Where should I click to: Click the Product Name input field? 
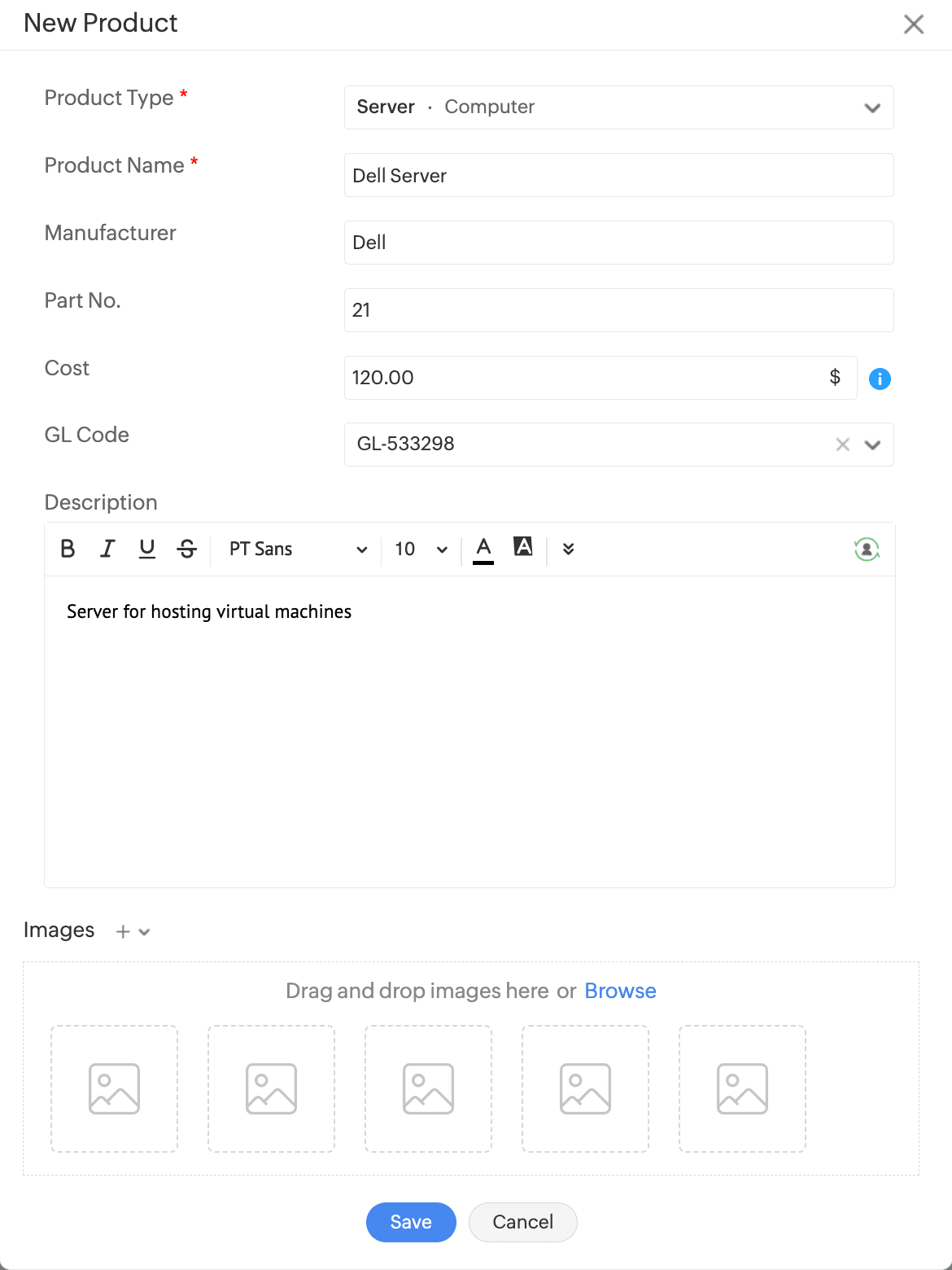pyautogui.click(x=618, y=175)
